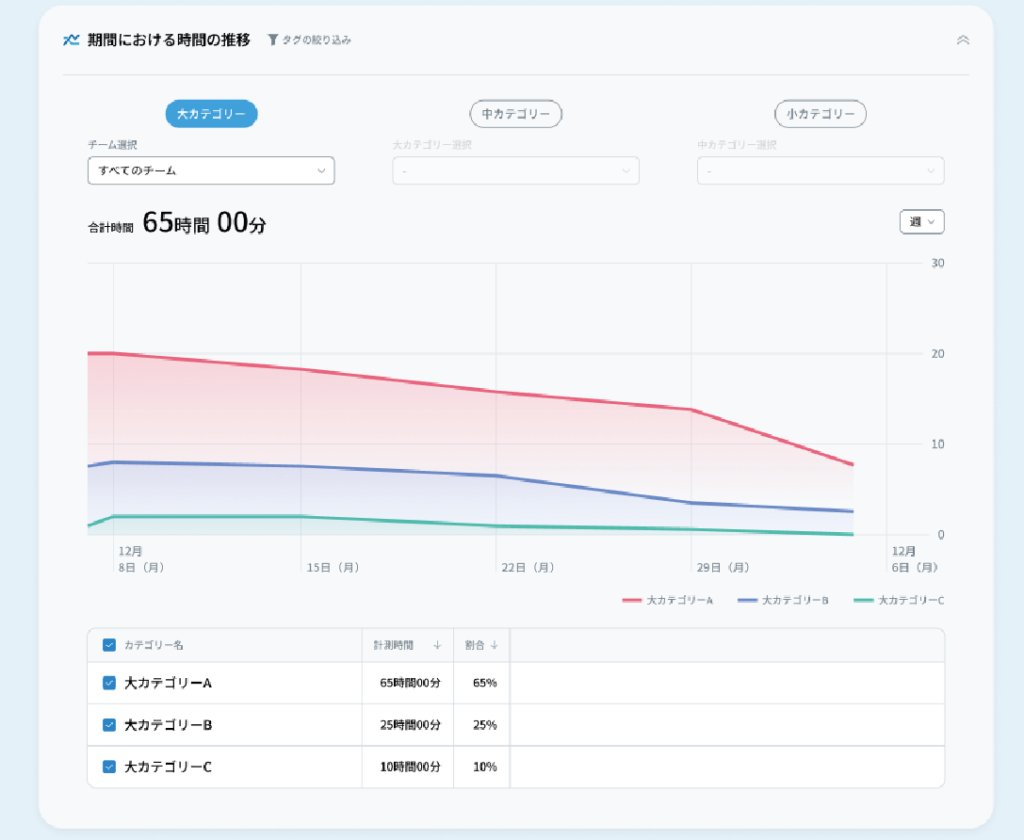
Task: Uncheck the 大カテゴリーA row checkbox
Action: coord(109,683)
